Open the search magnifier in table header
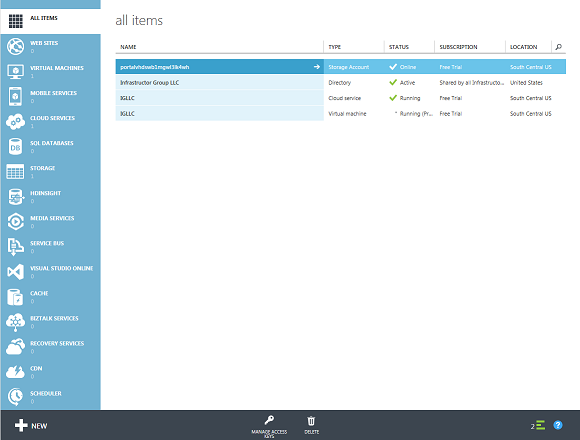580x440 pixels. click(559, 47)
